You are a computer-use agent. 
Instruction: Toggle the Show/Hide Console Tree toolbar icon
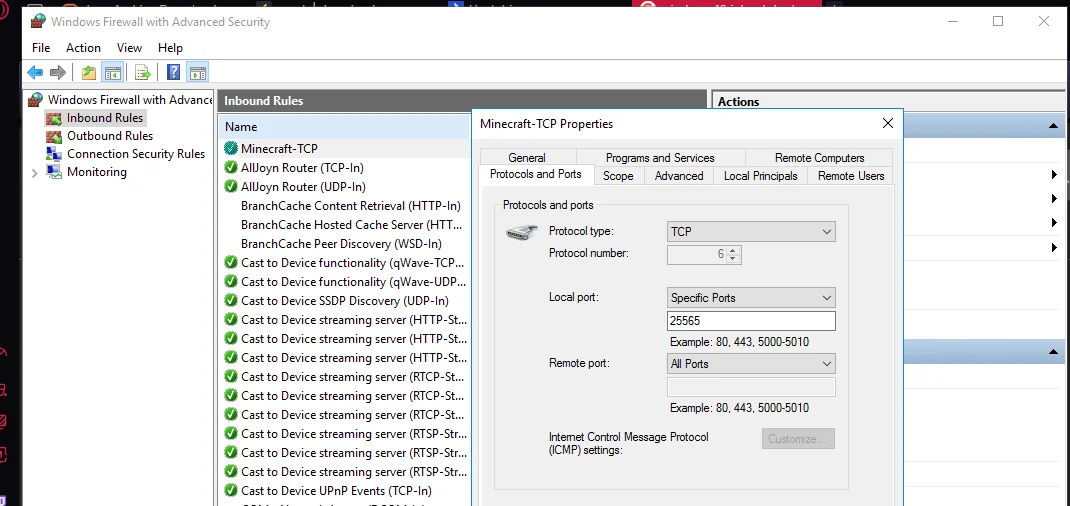pyautogui.click(x=113, y=72)
